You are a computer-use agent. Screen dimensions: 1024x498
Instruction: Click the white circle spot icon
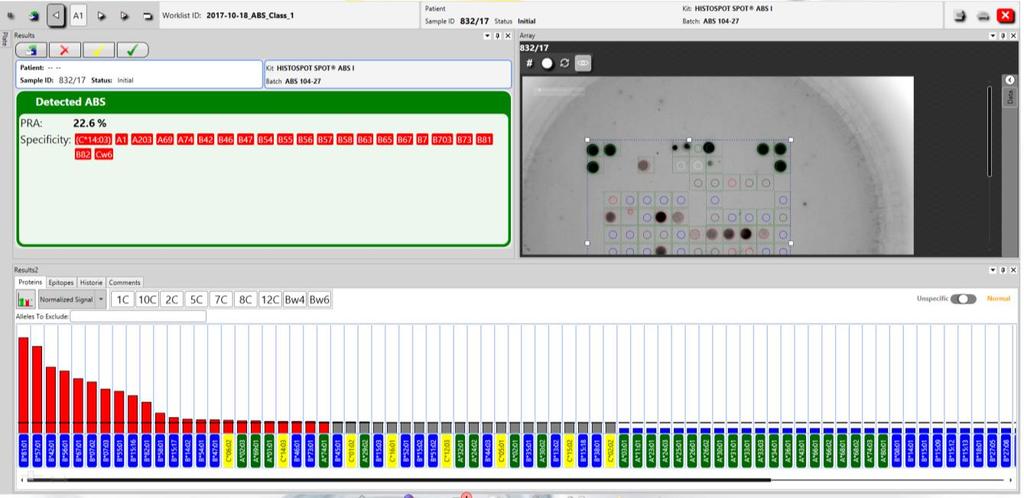point(547,63)
